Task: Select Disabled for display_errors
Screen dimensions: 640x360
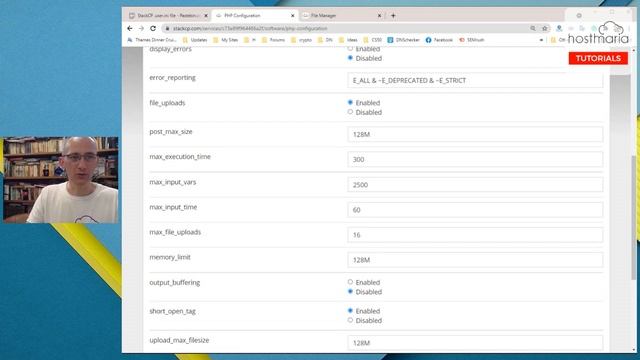Action: [x=350, y=58]
